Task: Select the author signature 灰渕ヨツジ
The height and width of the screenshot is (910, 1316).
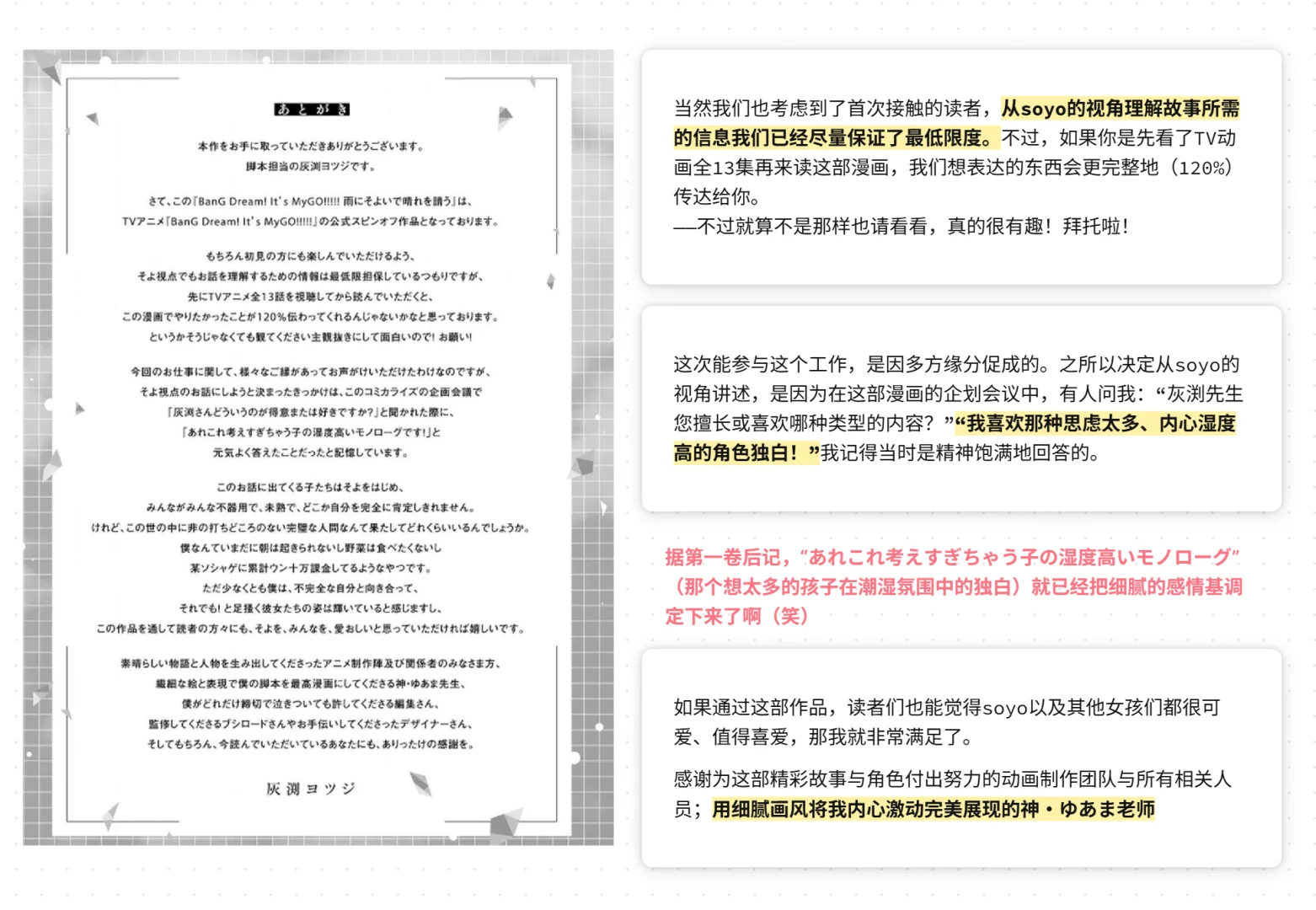Action: [311, 789]
